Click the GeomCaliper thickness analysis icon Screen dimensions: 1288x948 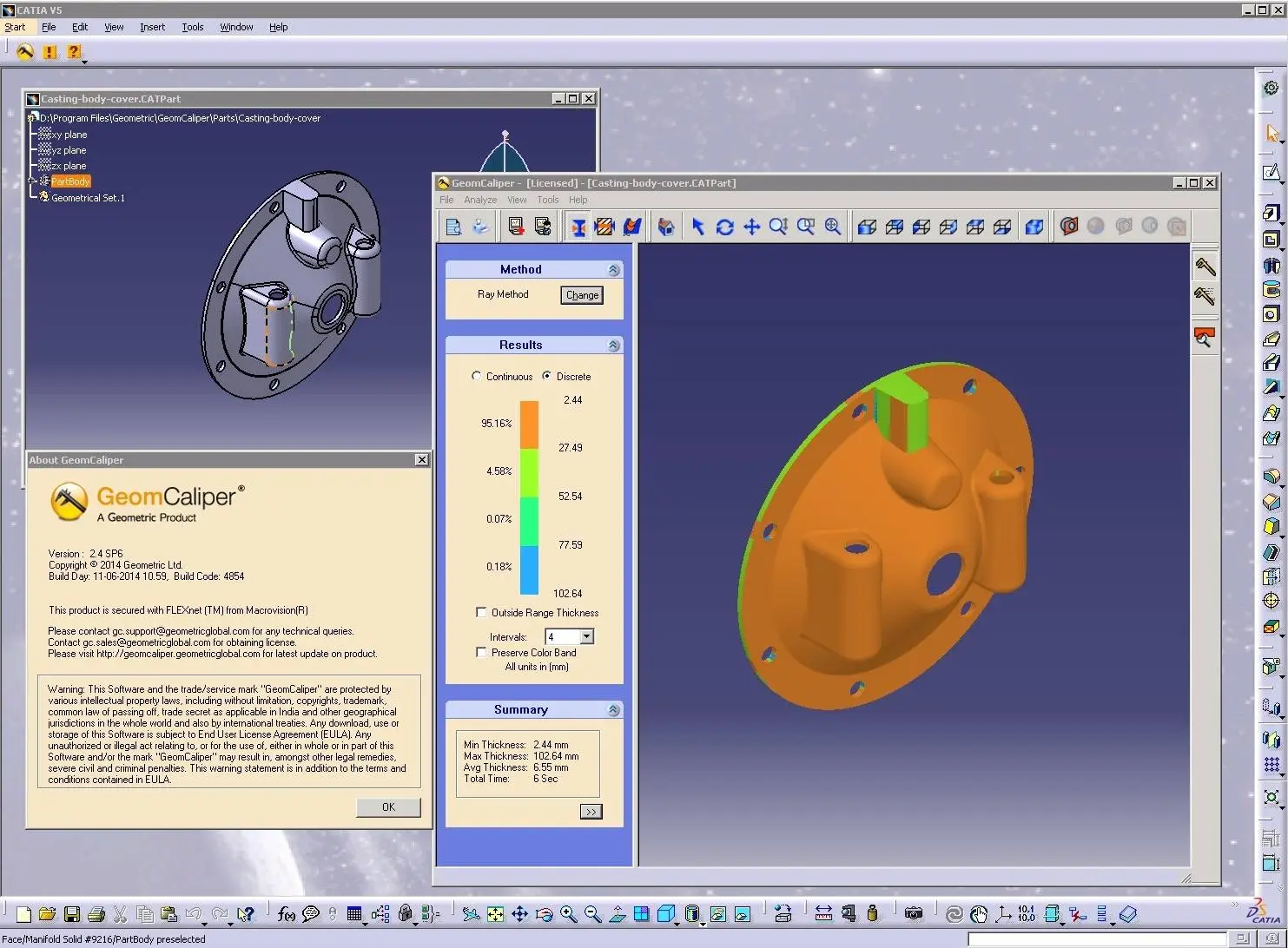pyautogui.click(x=578, y=227)
